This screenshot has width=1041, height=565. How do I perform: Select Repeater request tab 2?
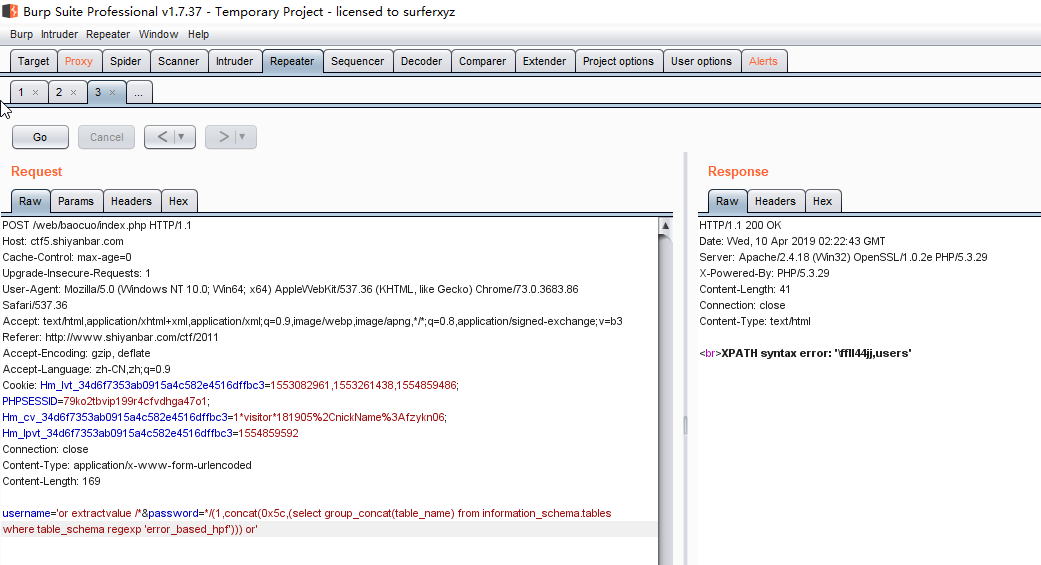(x=59, y=92)
